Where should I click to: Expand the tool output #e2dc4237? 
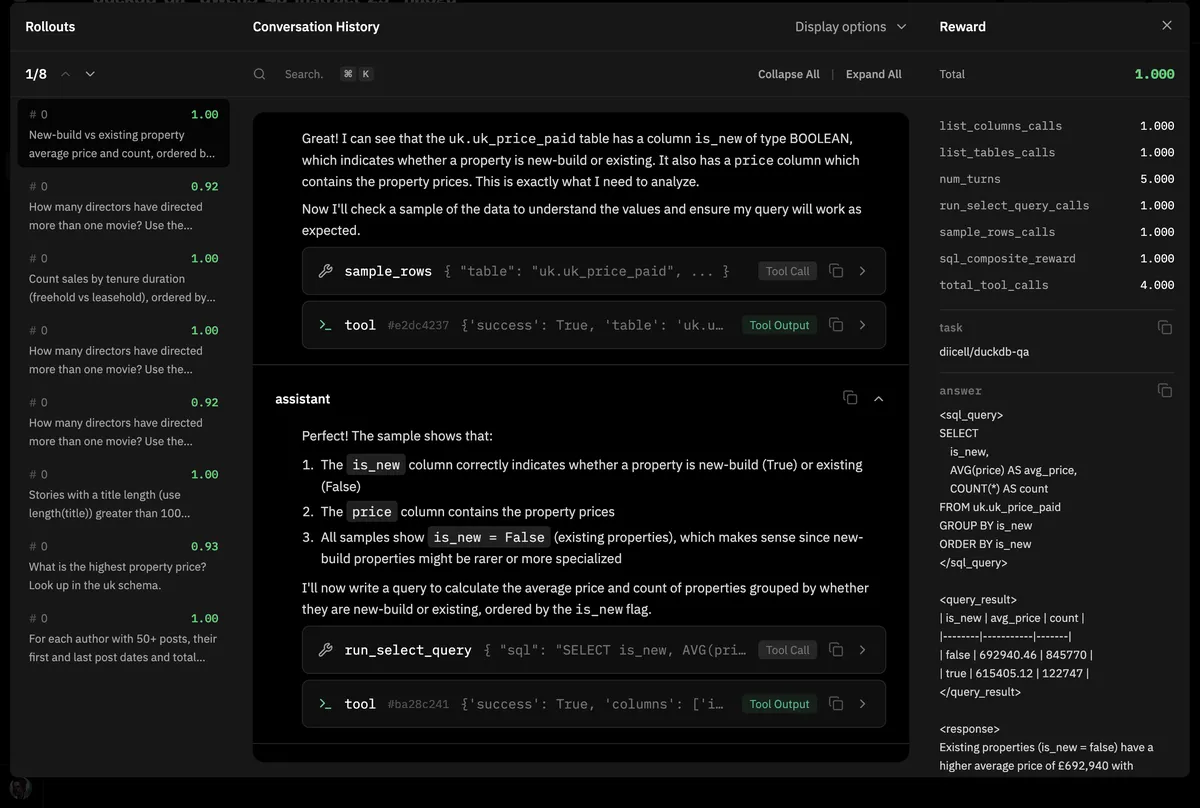(x=863, y=325)
